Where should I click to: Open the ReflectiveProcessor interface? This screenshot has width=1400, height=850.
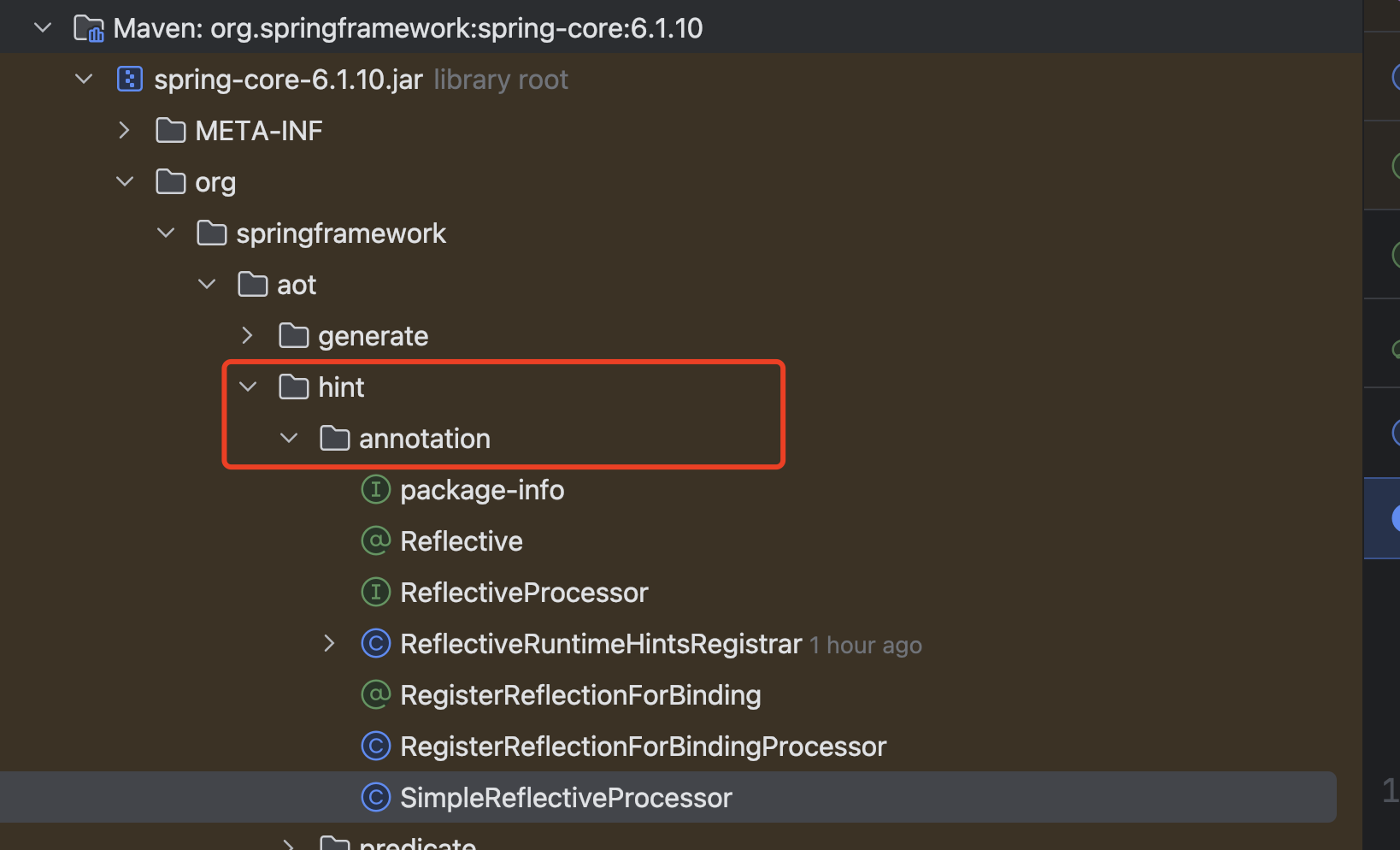click(524, 593)
